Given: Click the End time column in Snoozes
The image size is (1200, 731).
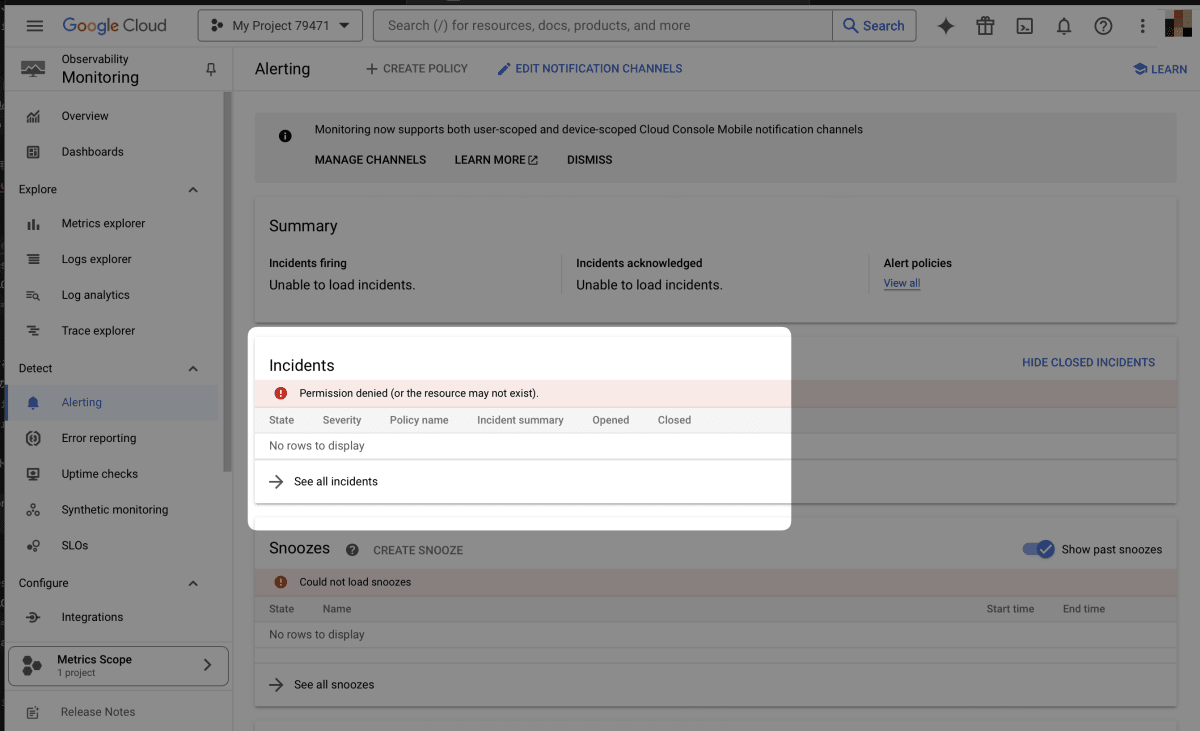Looking at the screenshot, I should tap(1084, 609).
